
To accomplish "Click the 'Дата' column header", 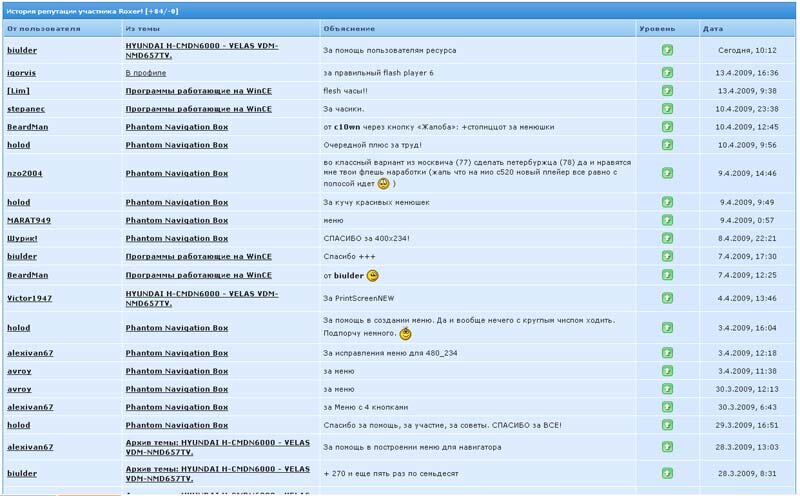I will (x=712, y=29).
